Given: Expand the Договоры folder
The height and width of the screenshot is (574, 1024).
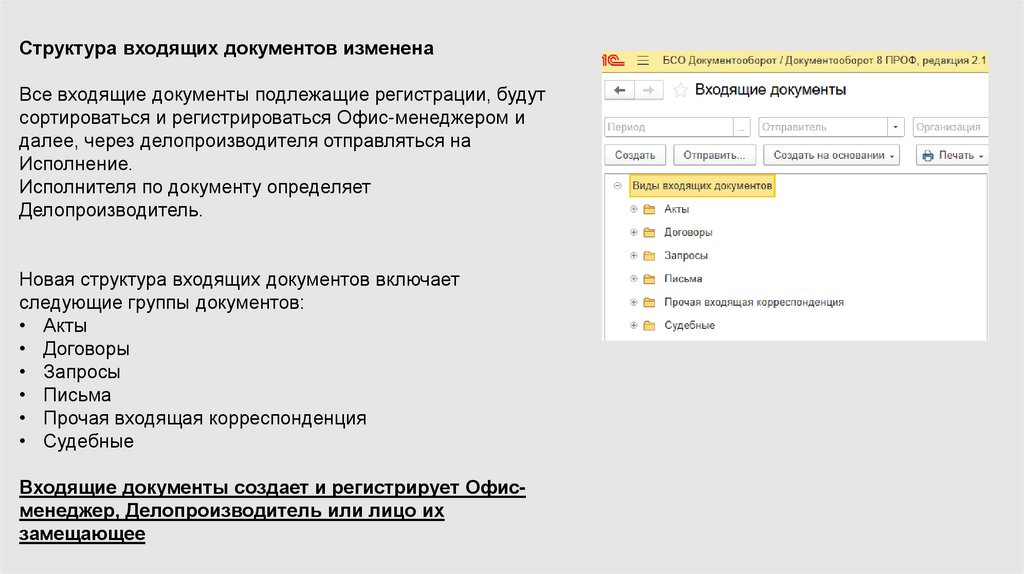Looking at the screenshot, I should pos(633,232).
